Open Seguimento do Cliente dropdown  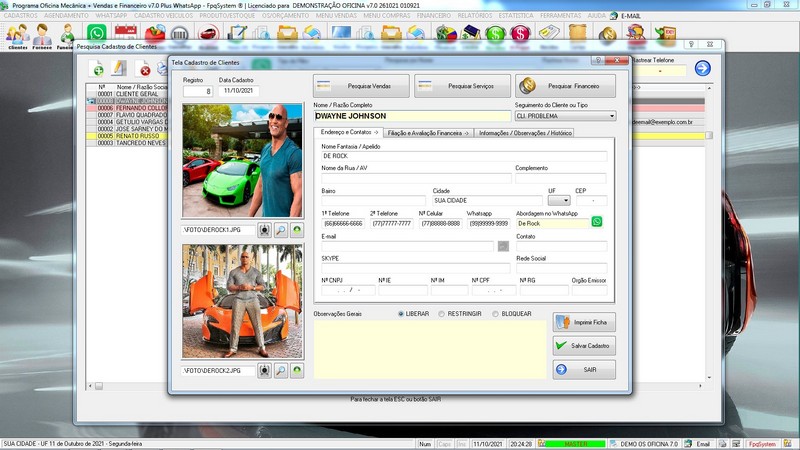[611, 116]
